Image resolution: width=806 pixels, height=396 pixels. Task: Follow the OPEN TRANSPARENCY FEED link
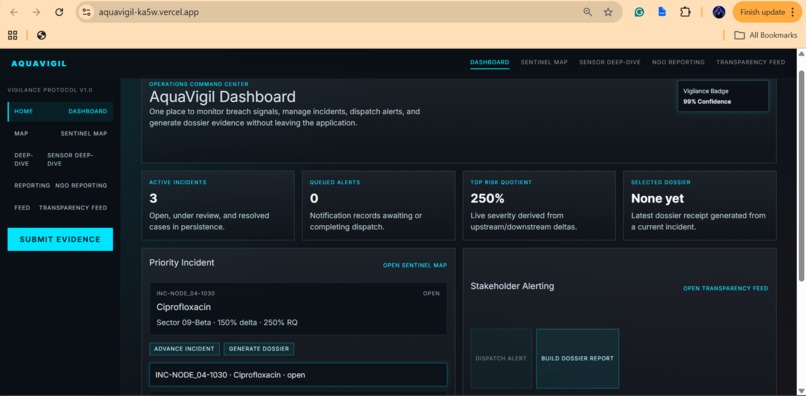coord(725,289)
